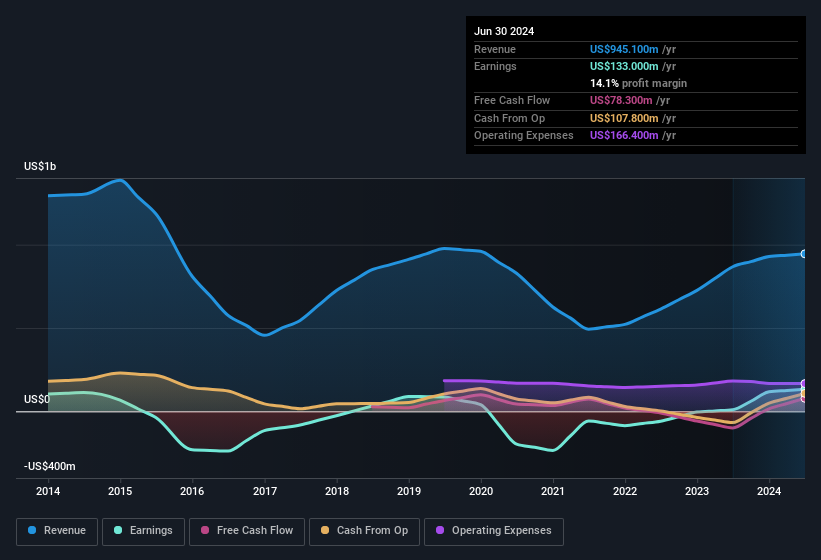The height and width of the screenshot is (560, 821).
Task: Click the purple Operating Expenses legend dot
Action: coord(441,531)
